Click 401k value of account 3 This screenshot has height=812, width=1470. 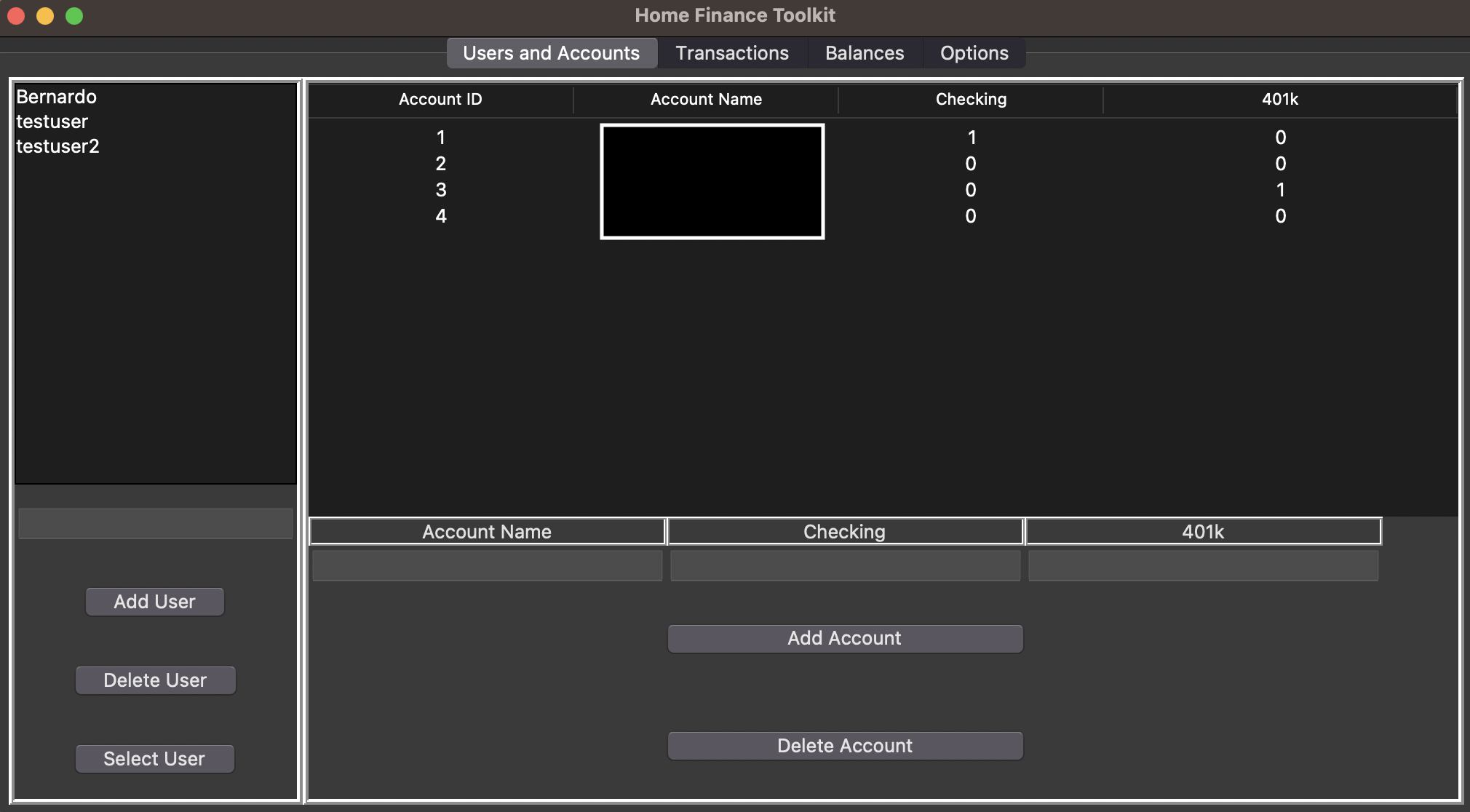coord(1281,190)
